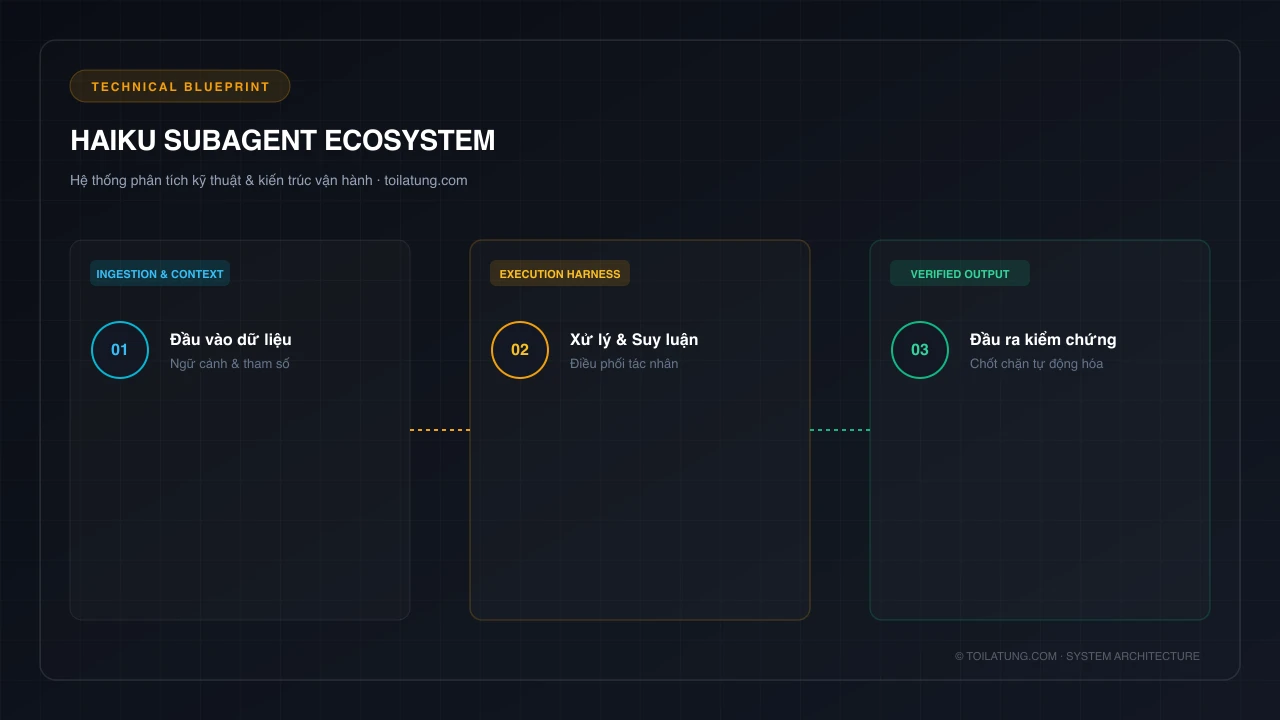Click the "Điều phối tác nhân" caption
Viewport: 1280px width, 720px height.
coord(624,364)
